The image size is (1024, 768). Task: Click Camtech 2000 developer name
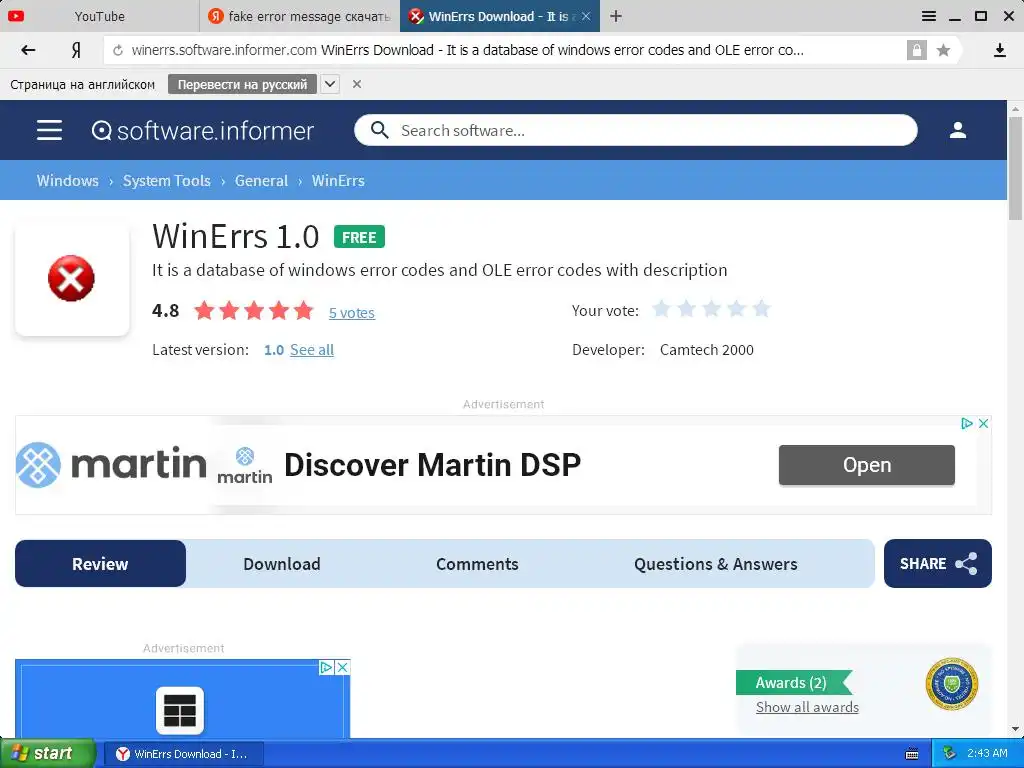pyautogui.click(x=707, y=350)
